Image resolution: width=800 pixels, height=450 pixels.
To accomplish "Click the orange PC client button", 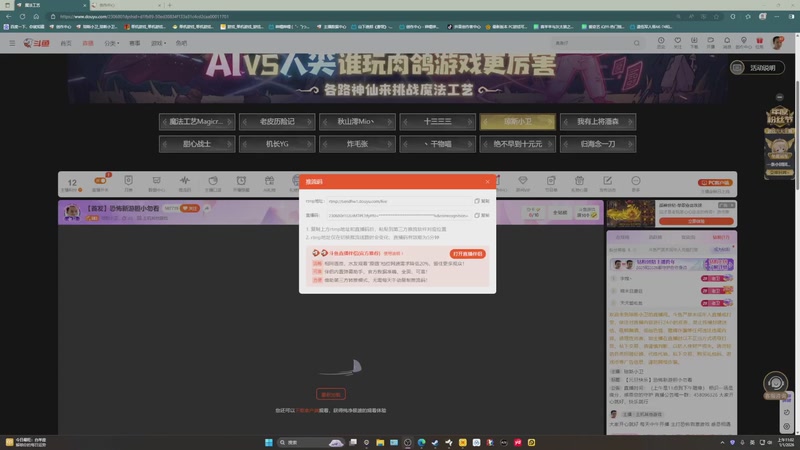I will coord(715,182).
